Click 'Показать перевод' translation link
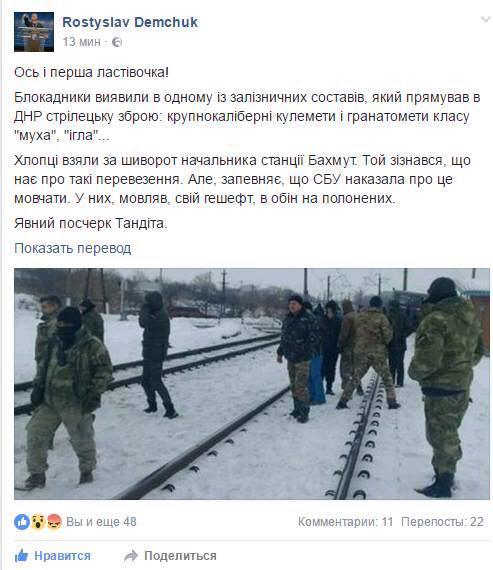Image resolution: width=493 pixels, height=570 pixels. click(x=73, y=248)
